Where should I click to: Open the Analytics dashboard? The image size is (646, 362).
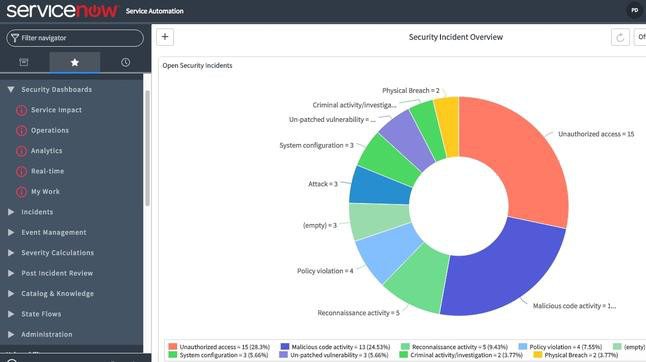pyautogui.click(x=47, y=151)
